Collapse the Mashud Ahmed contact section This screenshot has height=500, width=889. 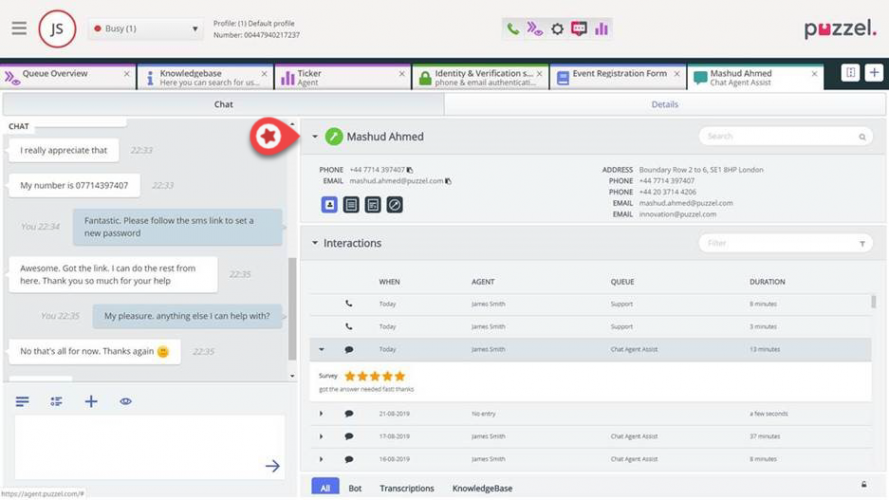[314, 137]
